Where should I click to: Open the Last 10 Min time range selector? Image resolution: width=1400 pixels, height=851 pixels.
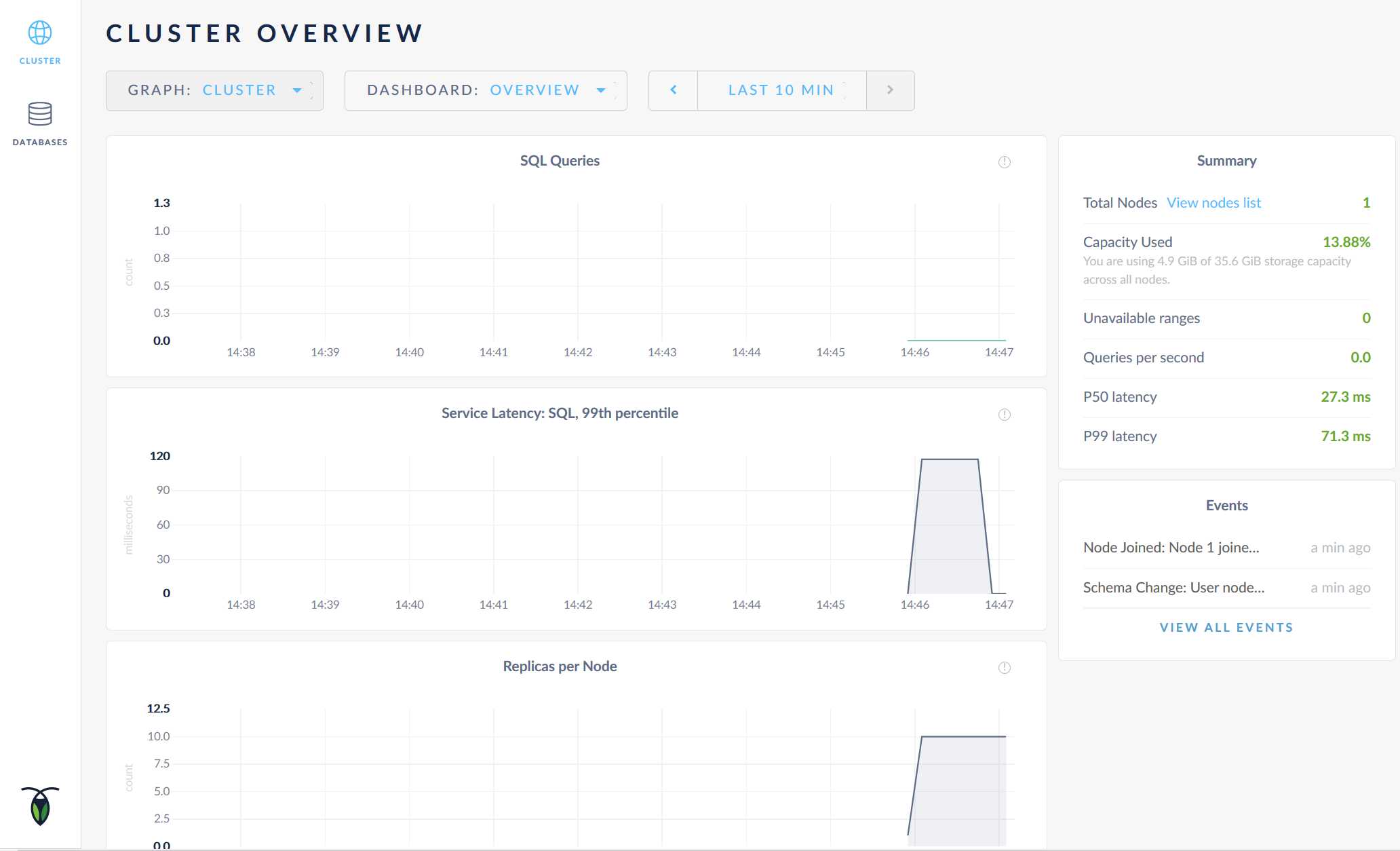[781, 90]
